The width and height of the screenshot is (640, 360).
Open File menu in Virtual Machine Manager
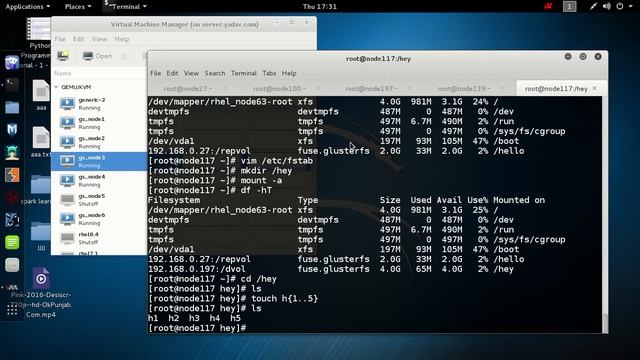[60, 39]
